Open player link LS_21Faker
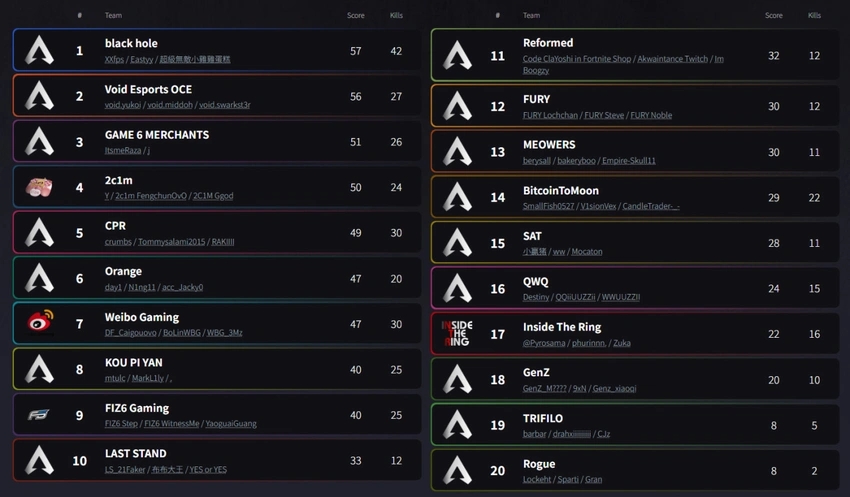Screen dimensions: 850x497 (125, 469)
